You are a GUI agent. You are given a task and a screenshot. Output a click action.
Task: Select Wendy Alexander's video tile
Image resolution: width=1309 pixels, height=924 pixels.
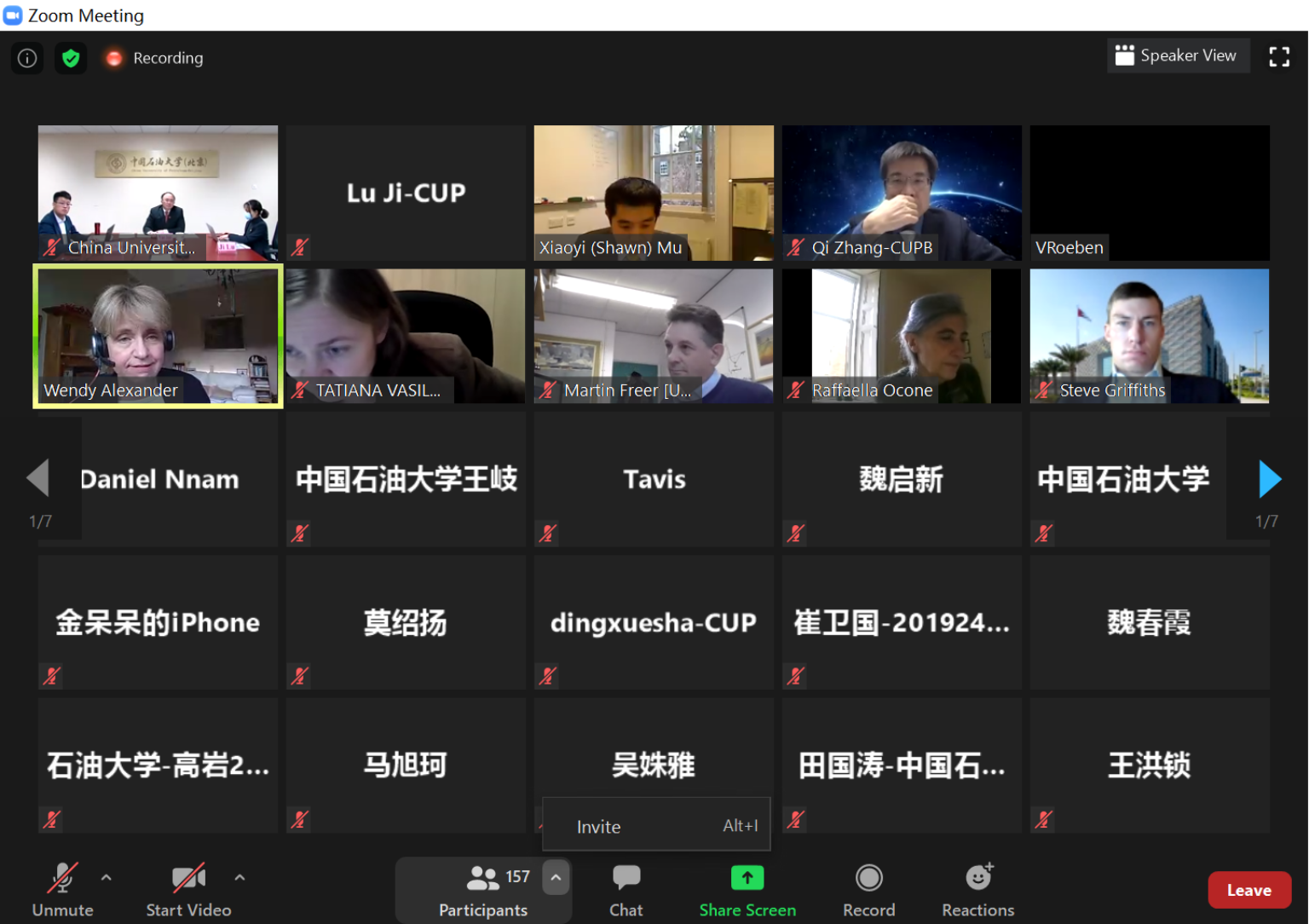point(157,336)
